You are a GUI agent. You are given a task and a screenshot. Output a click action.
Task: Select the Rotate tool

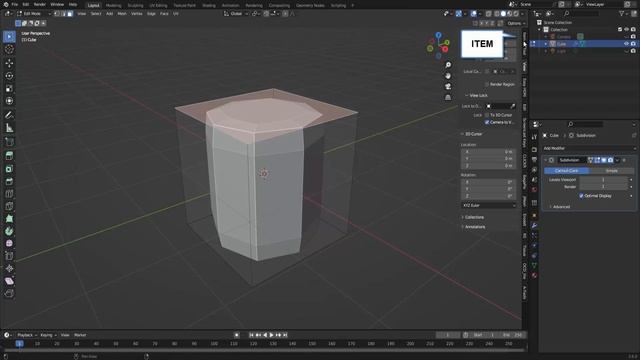[9, 76]
